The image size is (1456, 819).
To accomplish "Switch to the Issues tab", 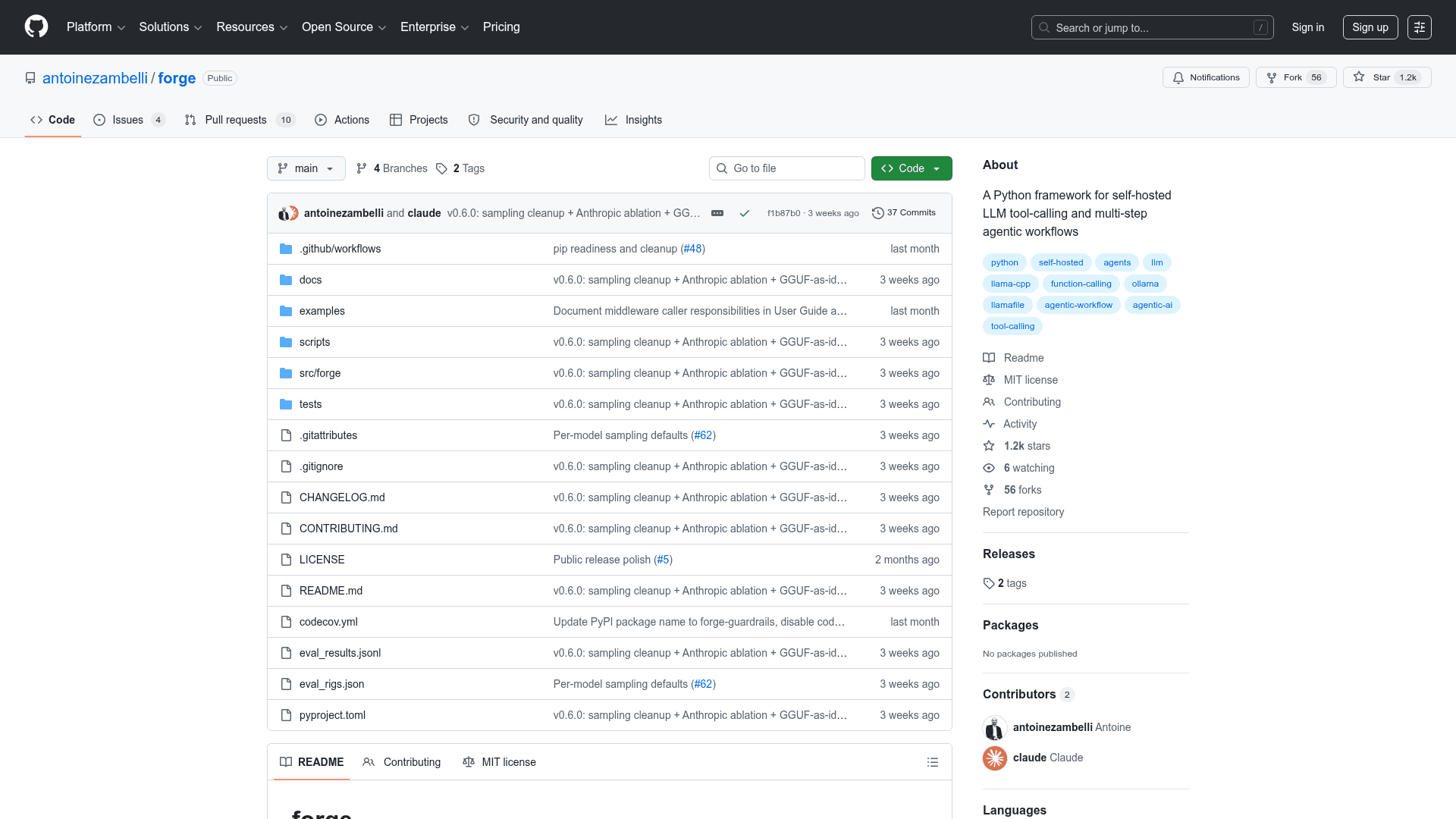I will pos(129,120).
